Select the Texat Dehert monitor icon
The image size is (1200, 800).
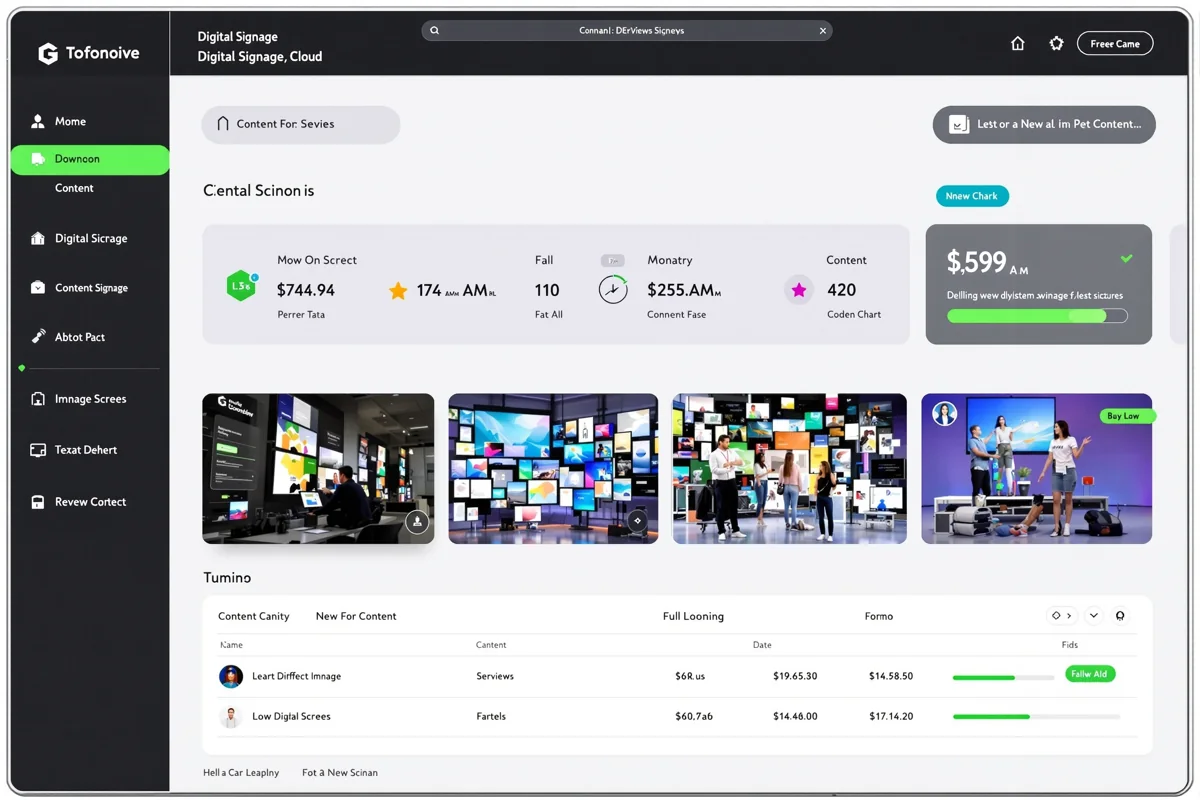(x=38, y=450)
